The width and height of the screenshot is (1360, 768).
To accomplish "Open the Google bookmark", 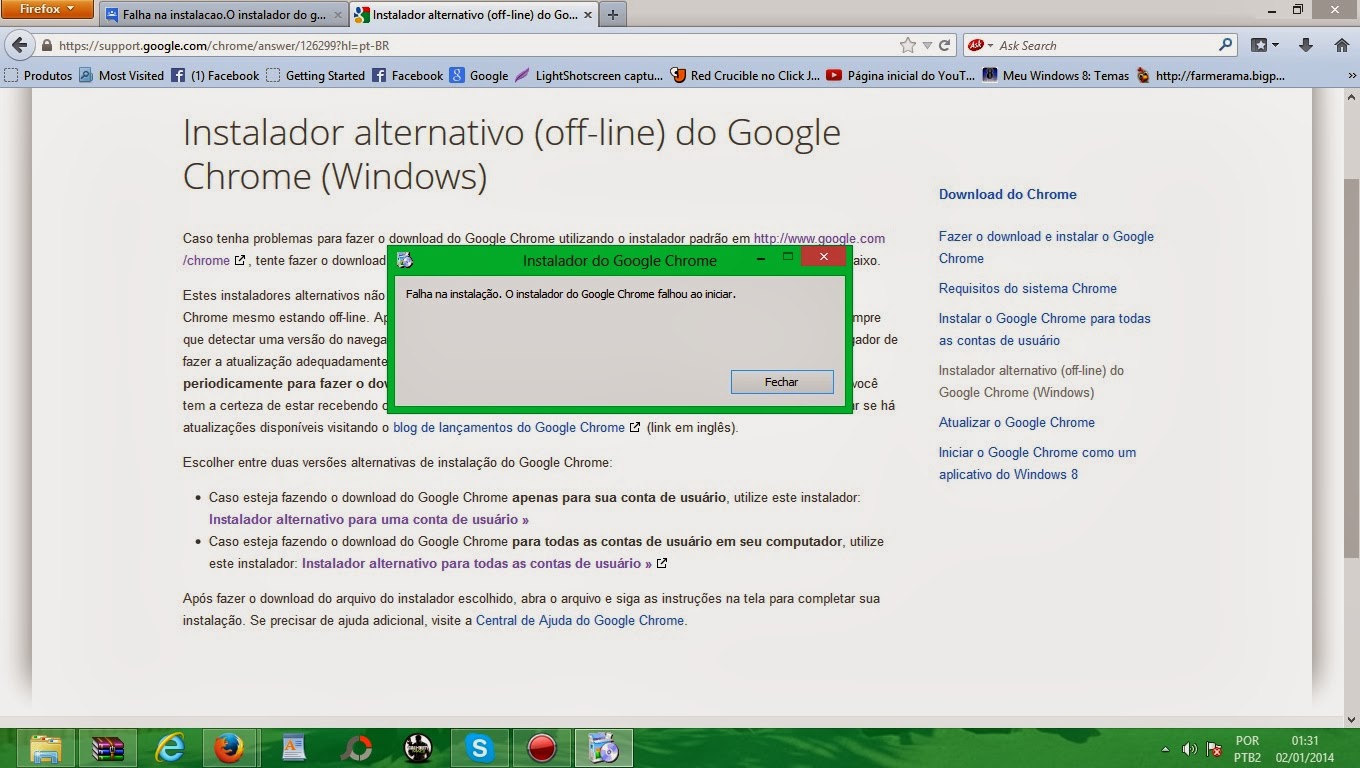I will 479,75.
